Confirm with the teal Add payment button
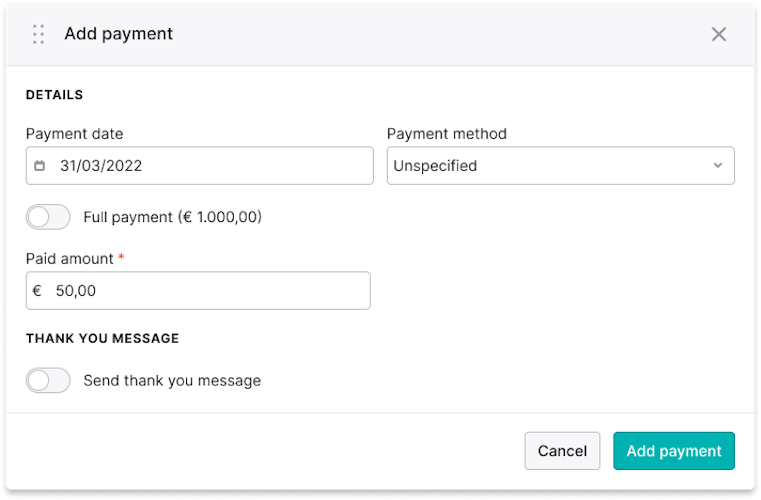Viewport: 761px width, 500px height. point(673,451)
